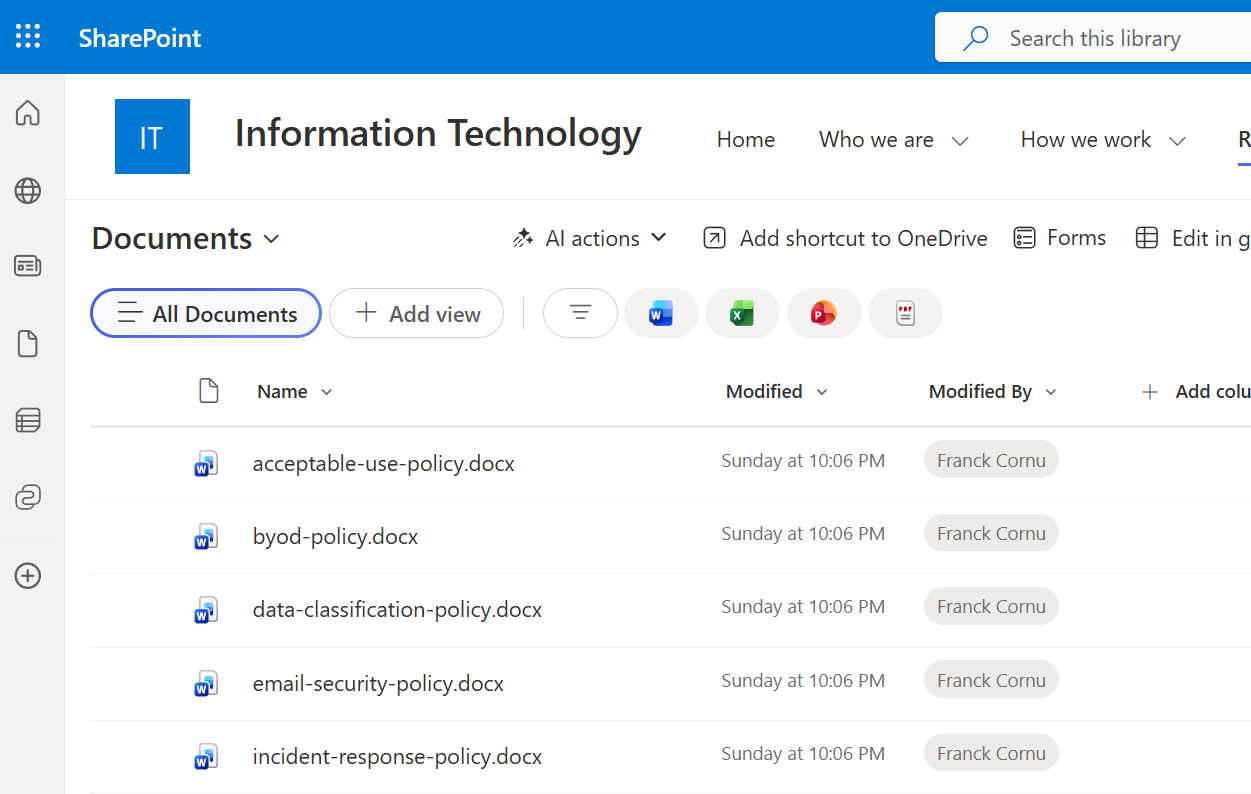Select the All Documents view tab

pos(206,314)
